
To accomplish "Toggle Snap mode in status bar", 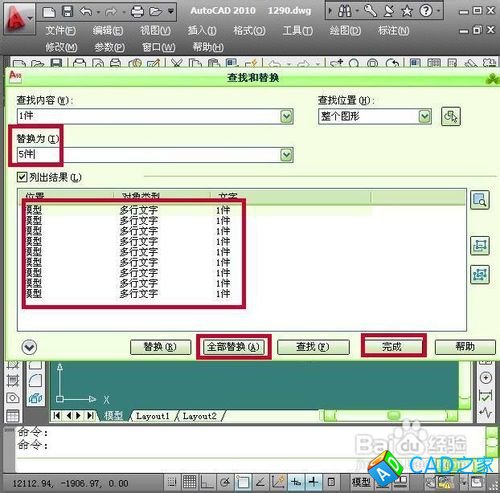I will tap(171, 482).
